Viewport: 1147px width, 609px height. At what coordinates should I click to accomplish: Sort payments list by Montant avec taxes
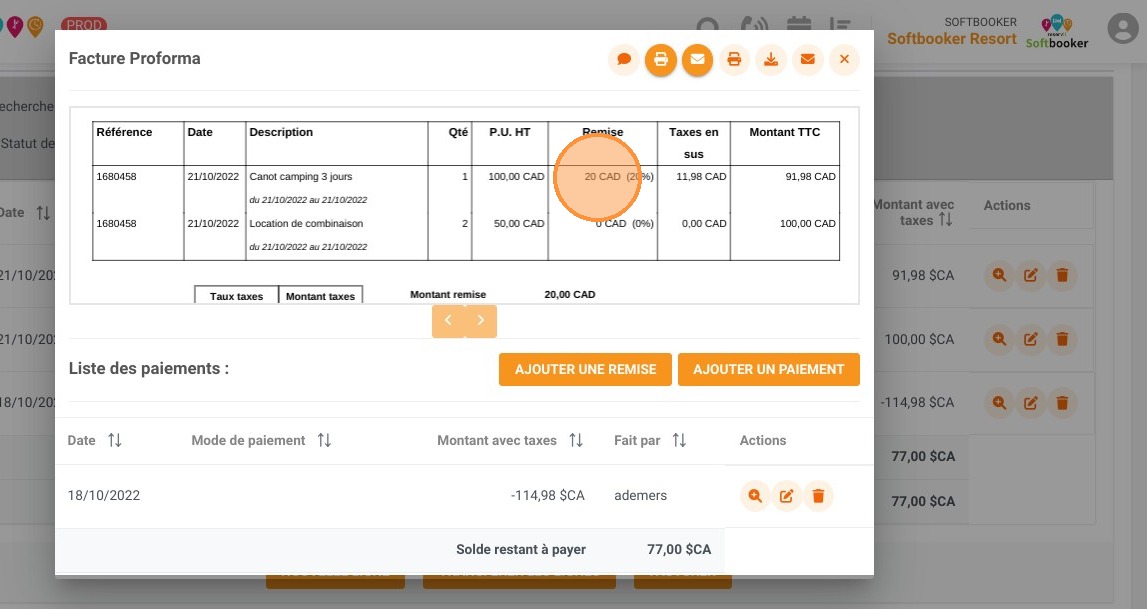coord(576,440)
